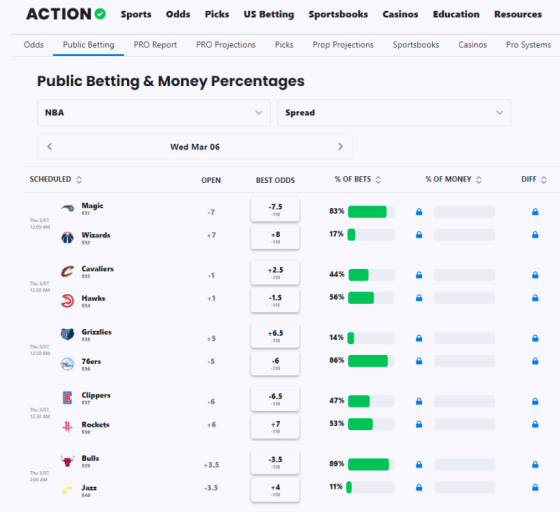Click Jazz +4 best odds button

[x=275, y=490]
